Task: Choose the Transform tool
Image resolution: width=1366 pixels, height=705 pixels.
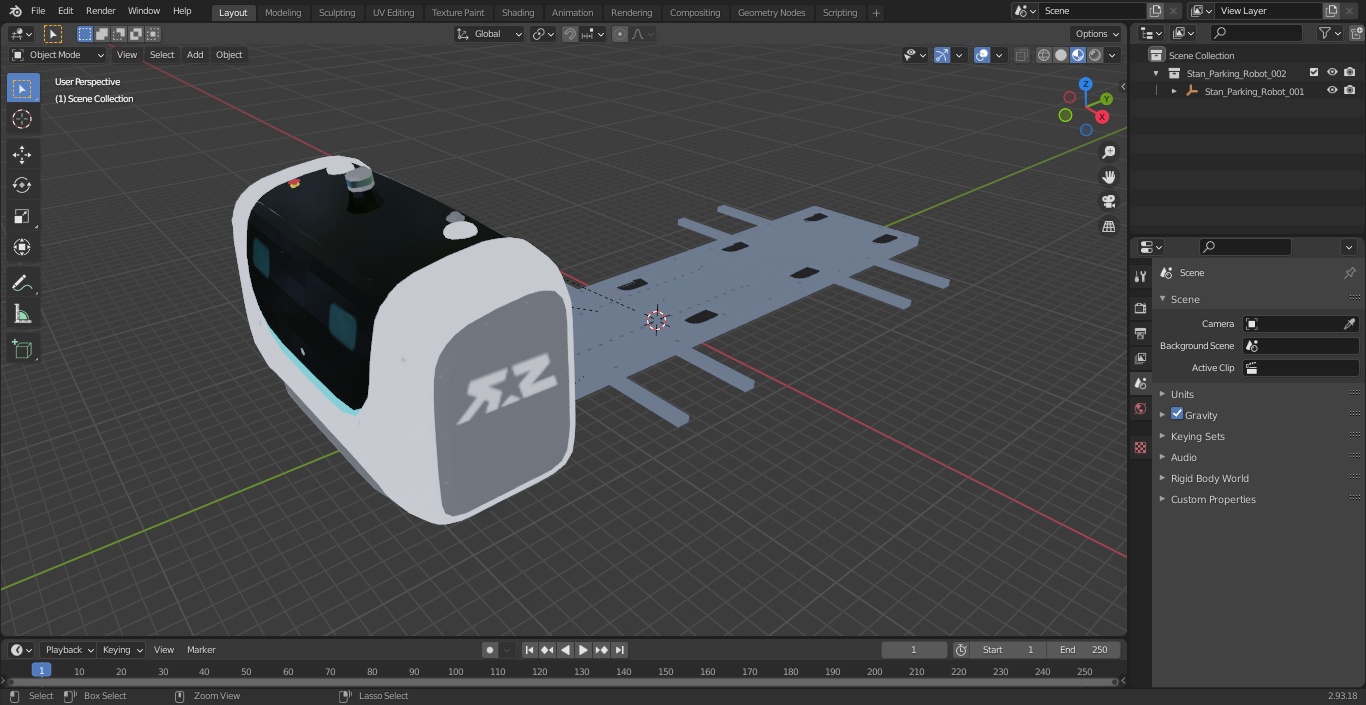Action: click(22, 247)
